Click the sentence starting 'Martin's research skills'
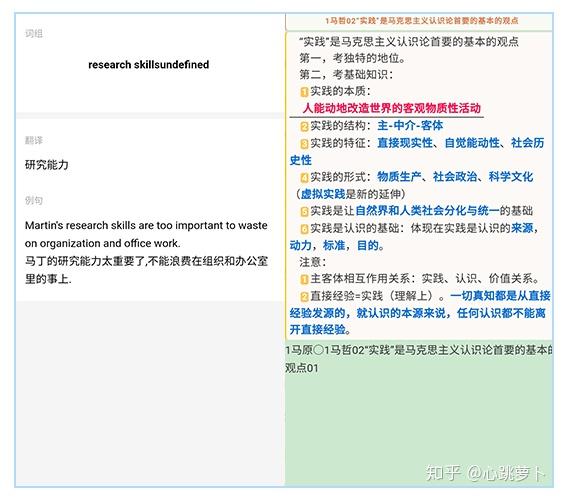The height and width of the screenshot is (497, 561). click(146, 234)
